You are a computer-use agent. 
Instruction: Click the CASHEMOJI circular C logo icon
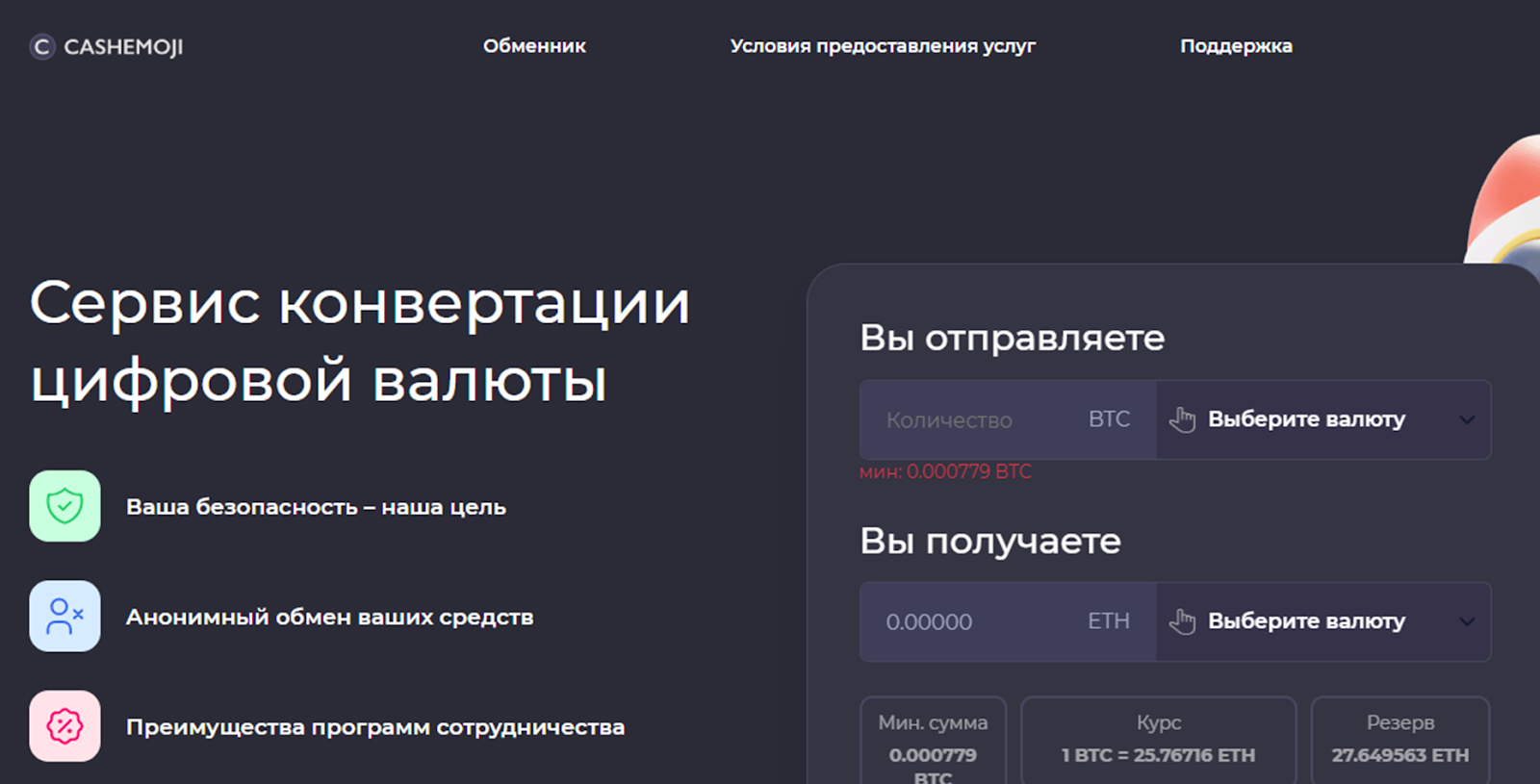(x=41, y=47)
